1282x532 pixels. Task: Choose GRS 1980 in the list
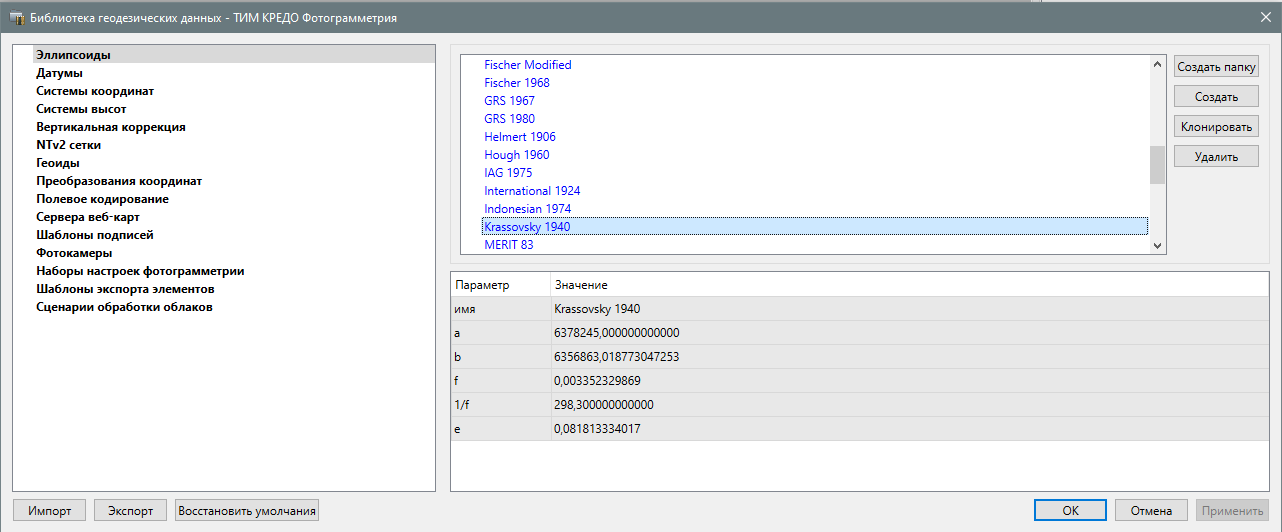point(509,119)
